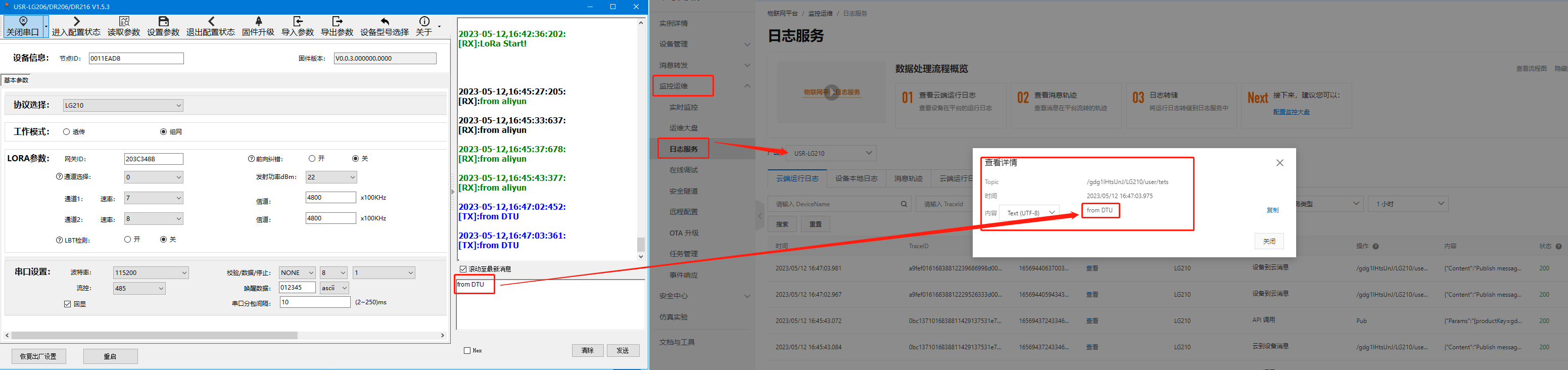Open the 1 小时 time range dropdown
The height and width of the screenshot is (370, 1568).
tap(1408, 203)
